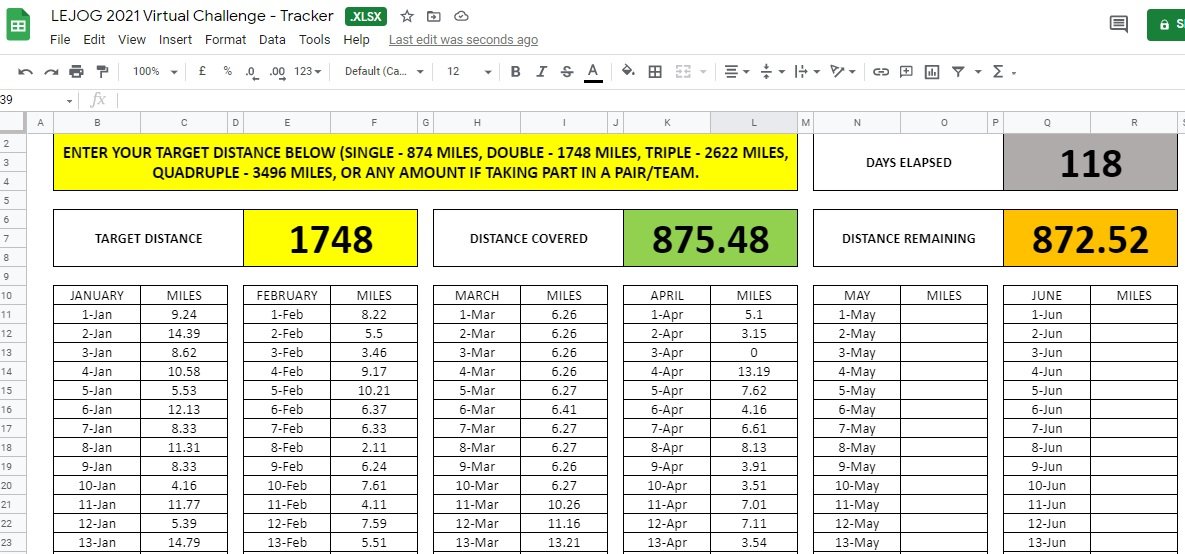Select the FEBRUARY header cell
1185x554 pixels.
287,296
